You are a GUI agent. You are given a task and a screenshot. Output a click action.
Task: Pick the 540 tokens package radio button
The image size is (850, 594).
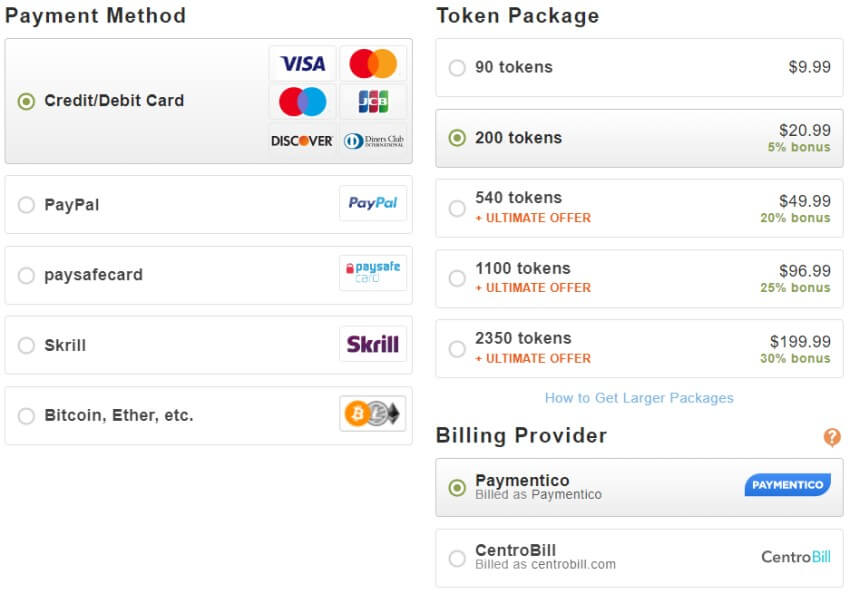[x=457, y=208]
